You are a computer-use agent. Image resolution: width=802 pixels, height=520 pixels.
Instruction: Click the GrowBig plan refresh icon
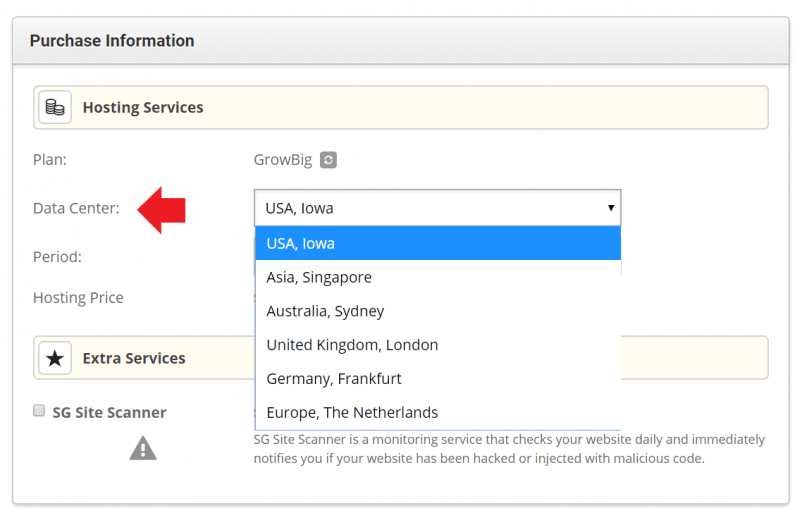329,160
